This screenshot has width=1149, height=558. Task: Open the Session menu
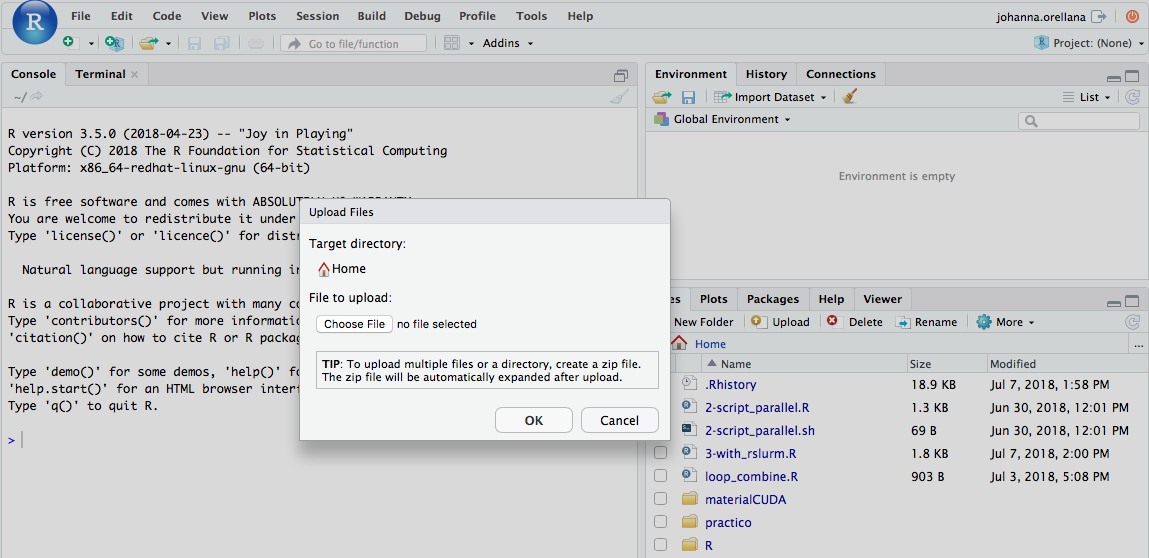[x=317, y=16]
